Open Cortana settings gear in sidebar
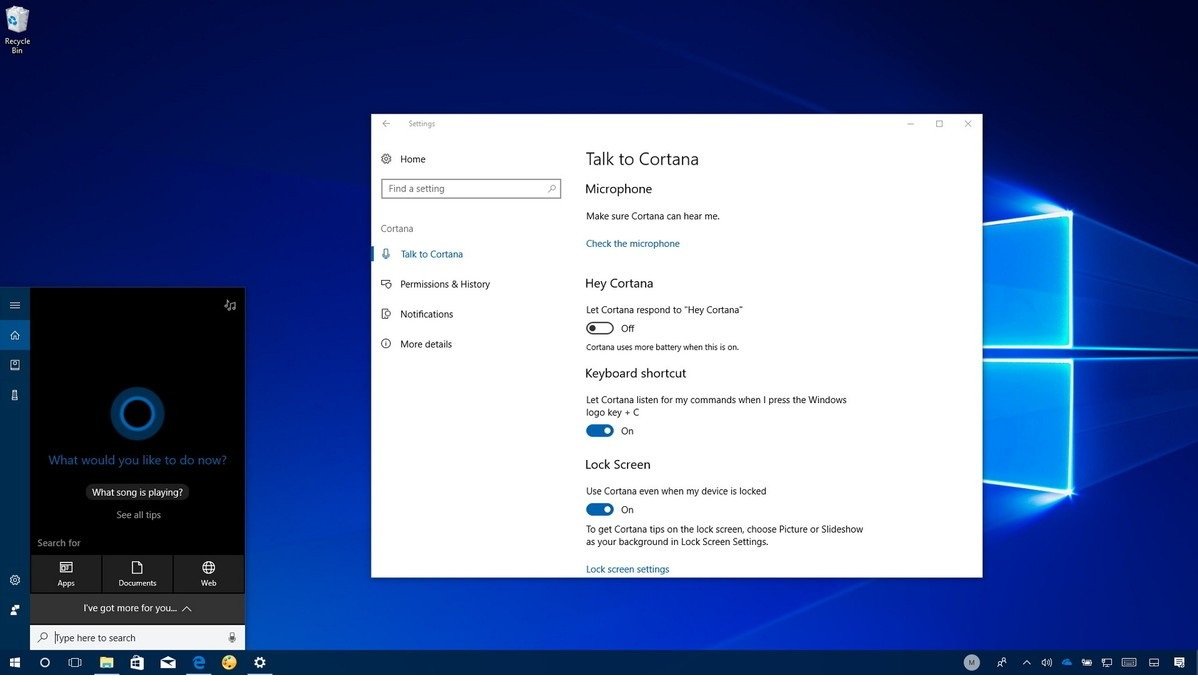 15,580
